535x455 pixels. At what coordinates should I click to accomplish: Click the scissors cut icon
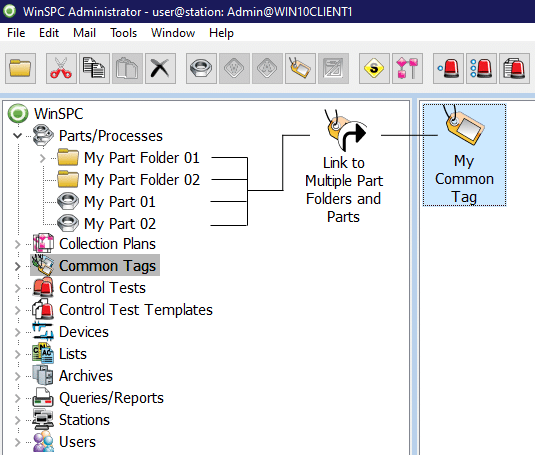point(61,68)
